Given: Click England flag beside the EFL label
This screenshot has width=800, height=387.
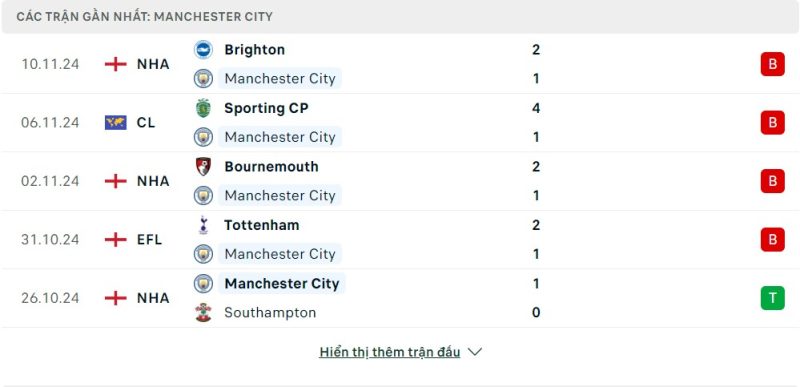Looking at the screenshot, I should 116,239.
